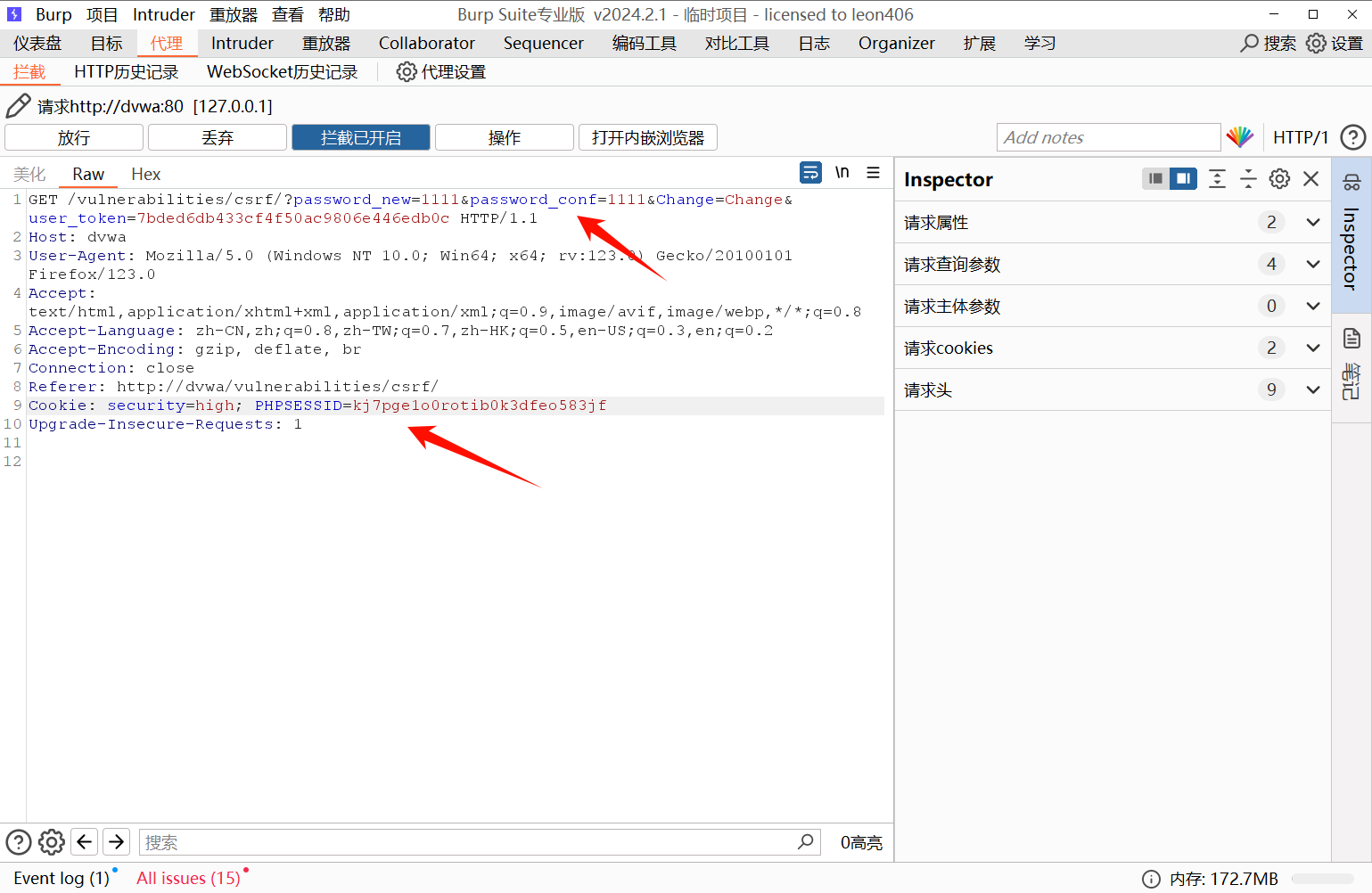Open HTTP历史记录 sub-tab

click(x=126, y=72)
